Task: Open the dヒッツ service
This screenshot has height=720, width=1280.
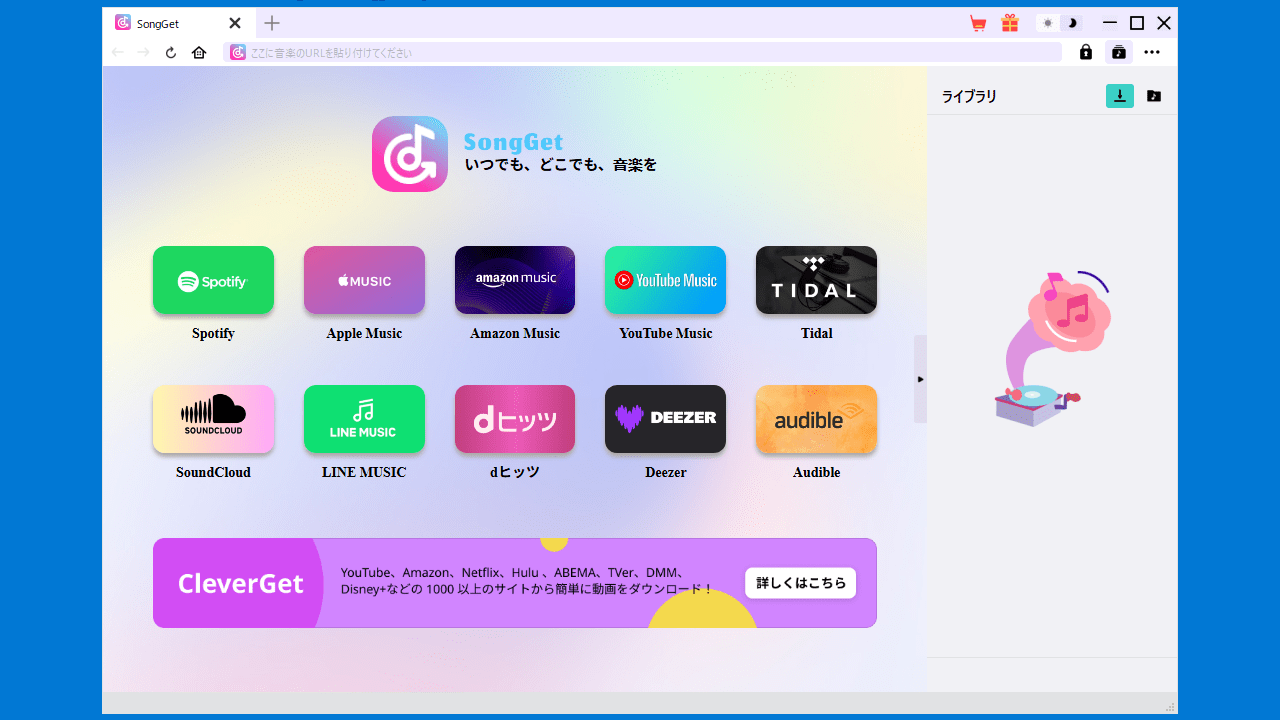Action: [x=514, y=419]
